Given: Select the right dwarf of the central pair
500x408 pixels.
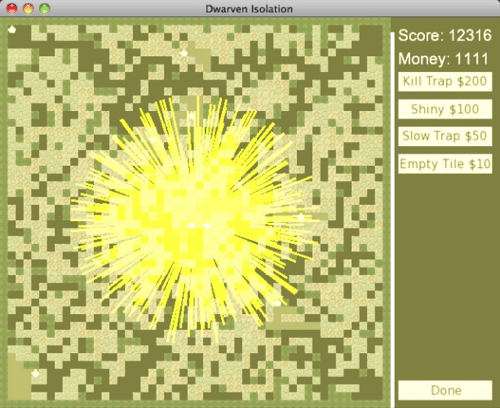Looking at the screenshot, I should [x=207, y=225].
